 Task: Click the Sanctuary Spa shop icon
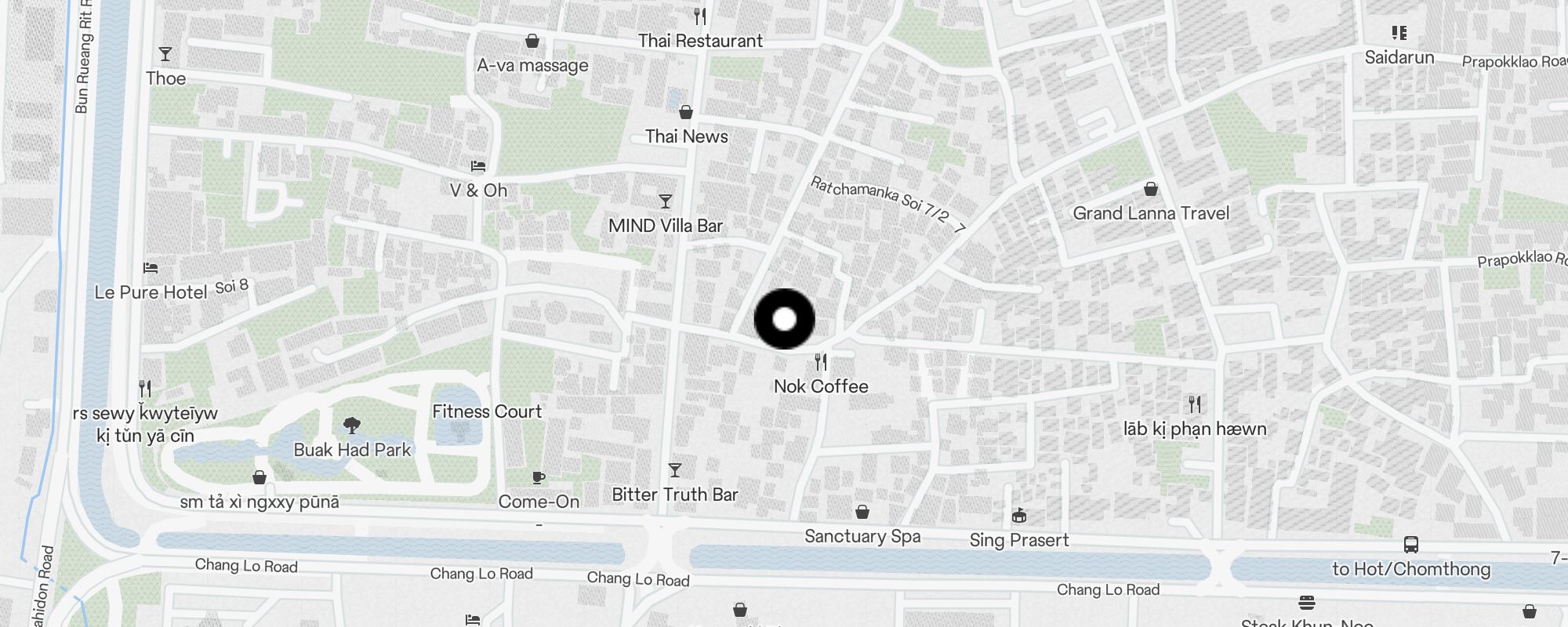[x=862, y=512]
